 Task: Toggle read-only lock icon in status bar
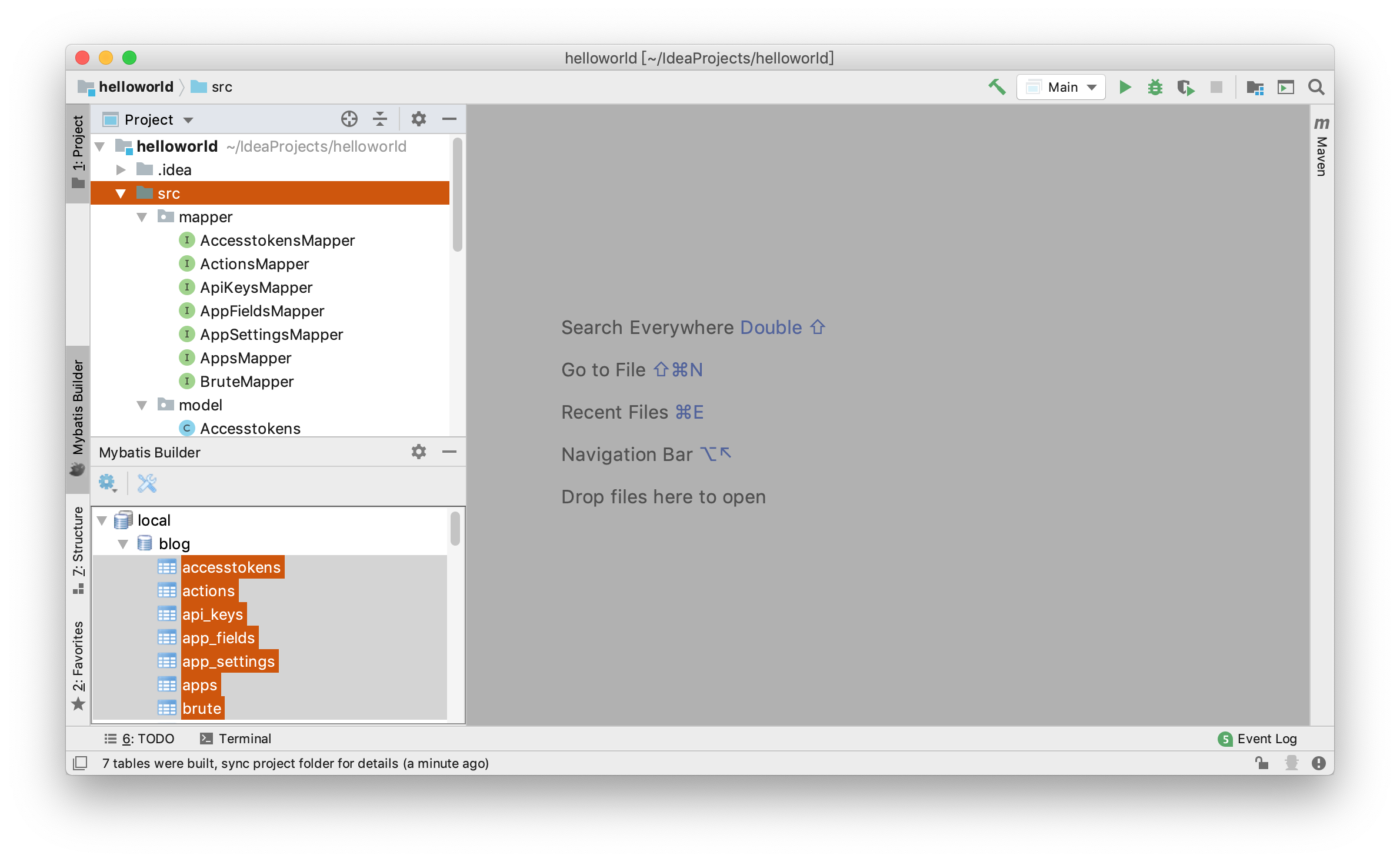pos(1261,763)
